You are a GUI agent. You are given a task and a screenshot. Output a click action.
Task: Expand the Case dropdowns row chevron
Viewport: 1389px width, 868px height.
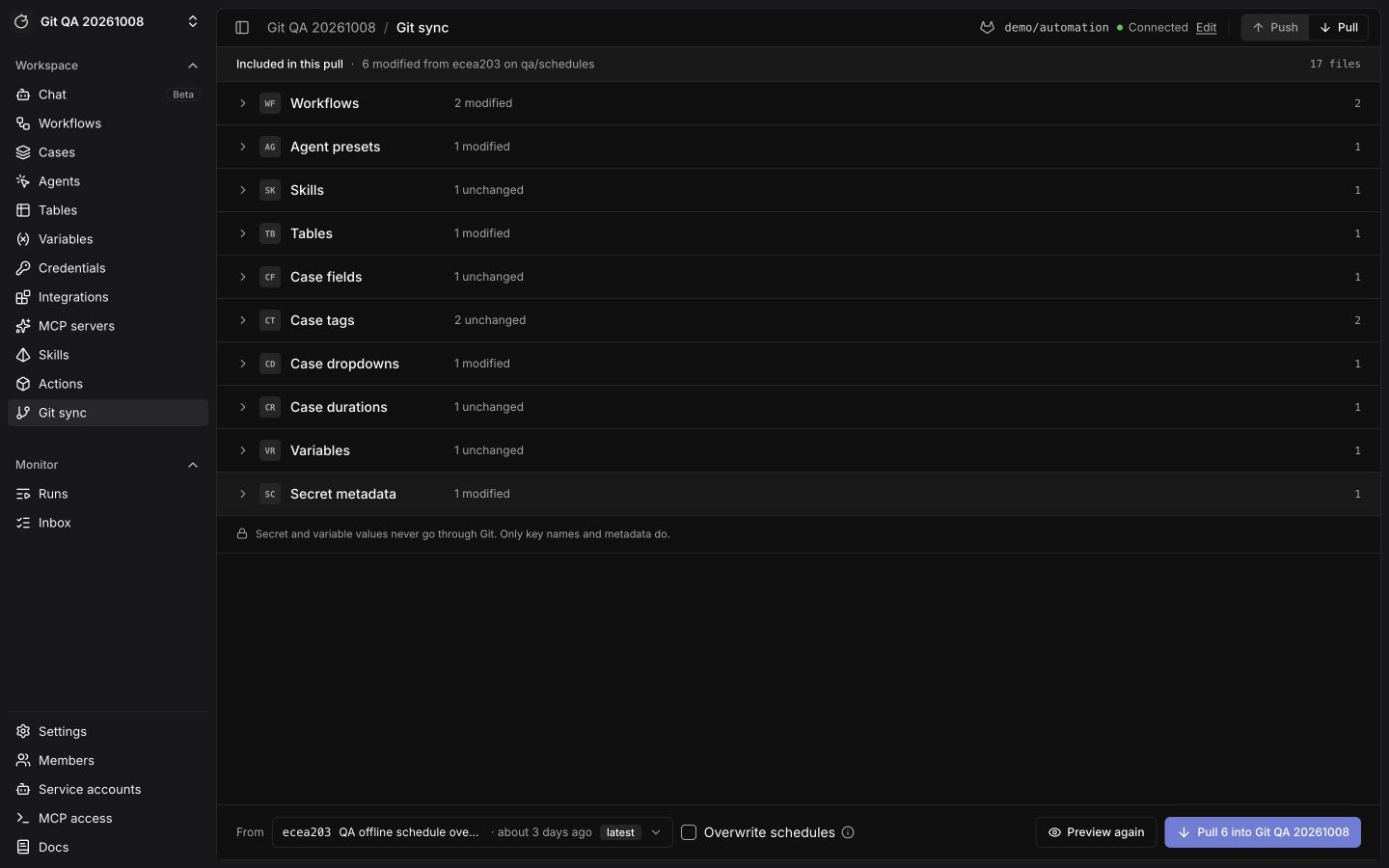243,364
